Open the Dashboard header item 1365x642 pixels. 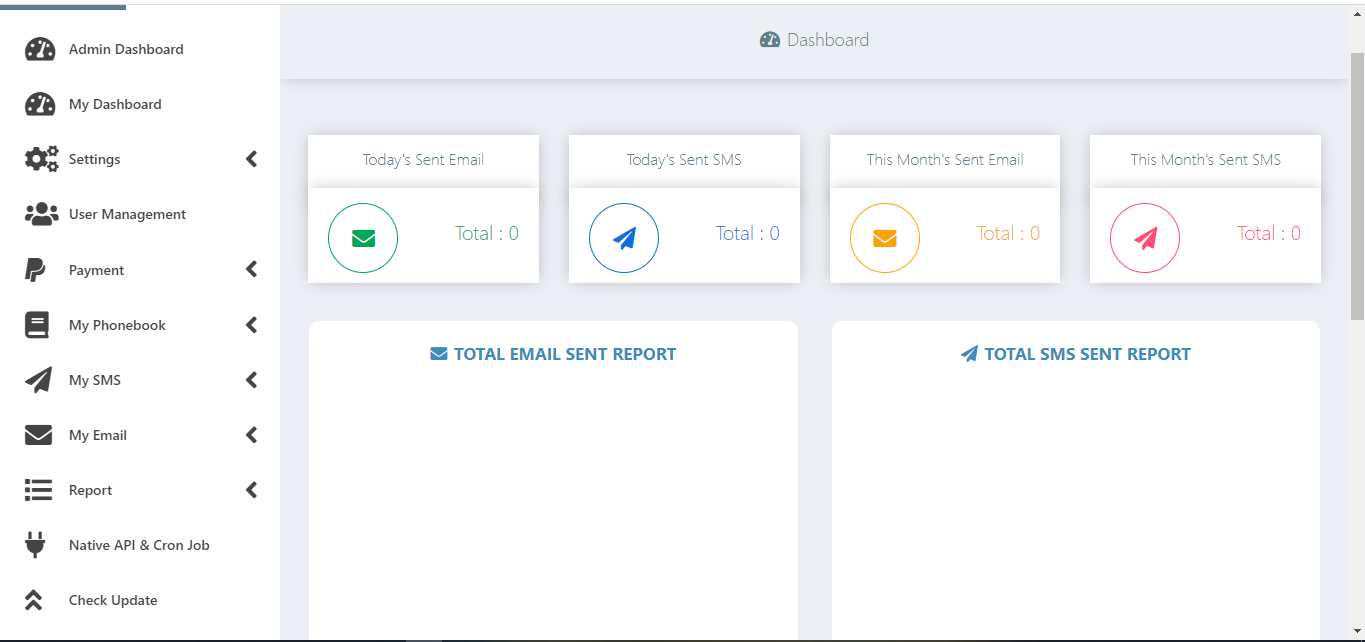[814, 39]
